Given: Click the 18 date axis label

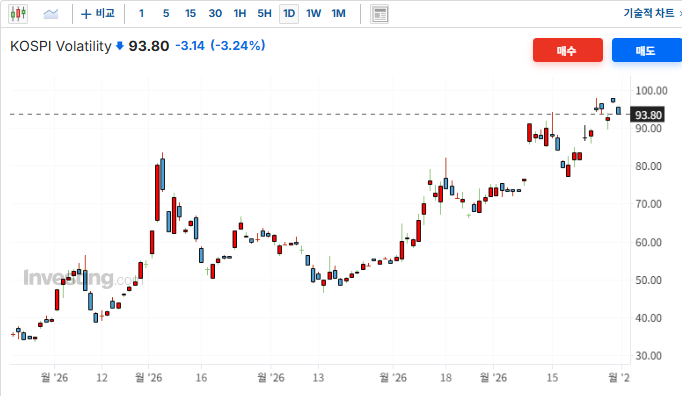Looking at the screenshot, I should 446,378.
